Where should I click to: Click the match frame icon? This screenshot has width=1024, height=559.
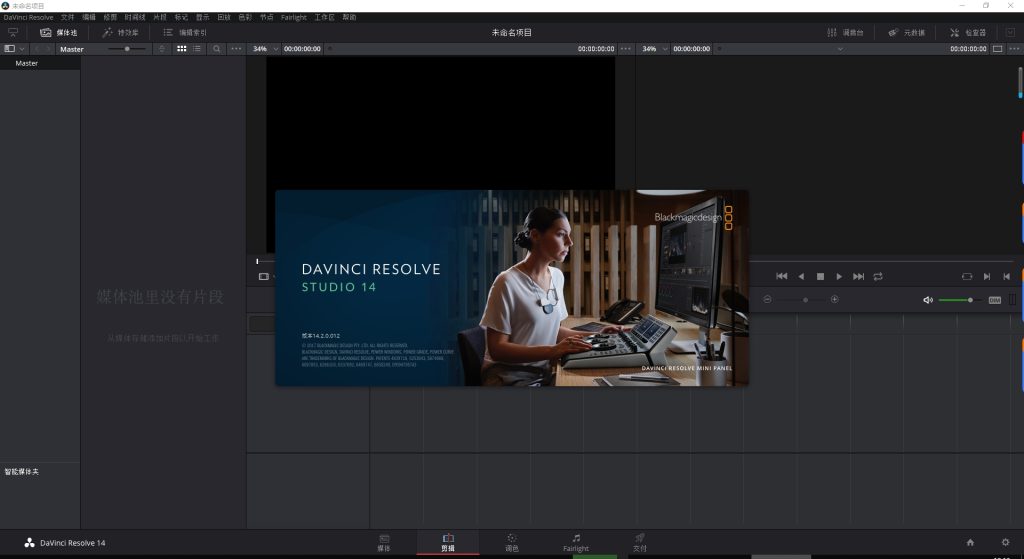[967, 276]
